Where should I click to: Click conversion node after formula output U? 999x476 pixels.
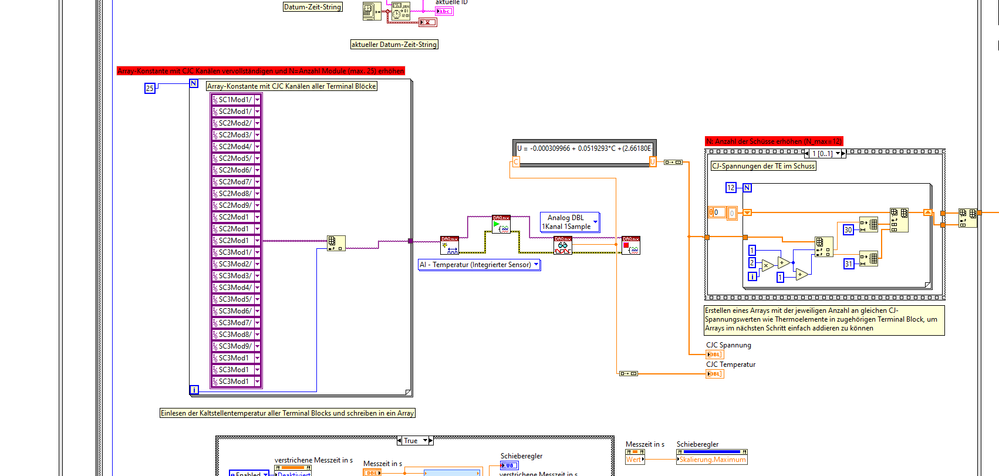(x=672, y=162)
